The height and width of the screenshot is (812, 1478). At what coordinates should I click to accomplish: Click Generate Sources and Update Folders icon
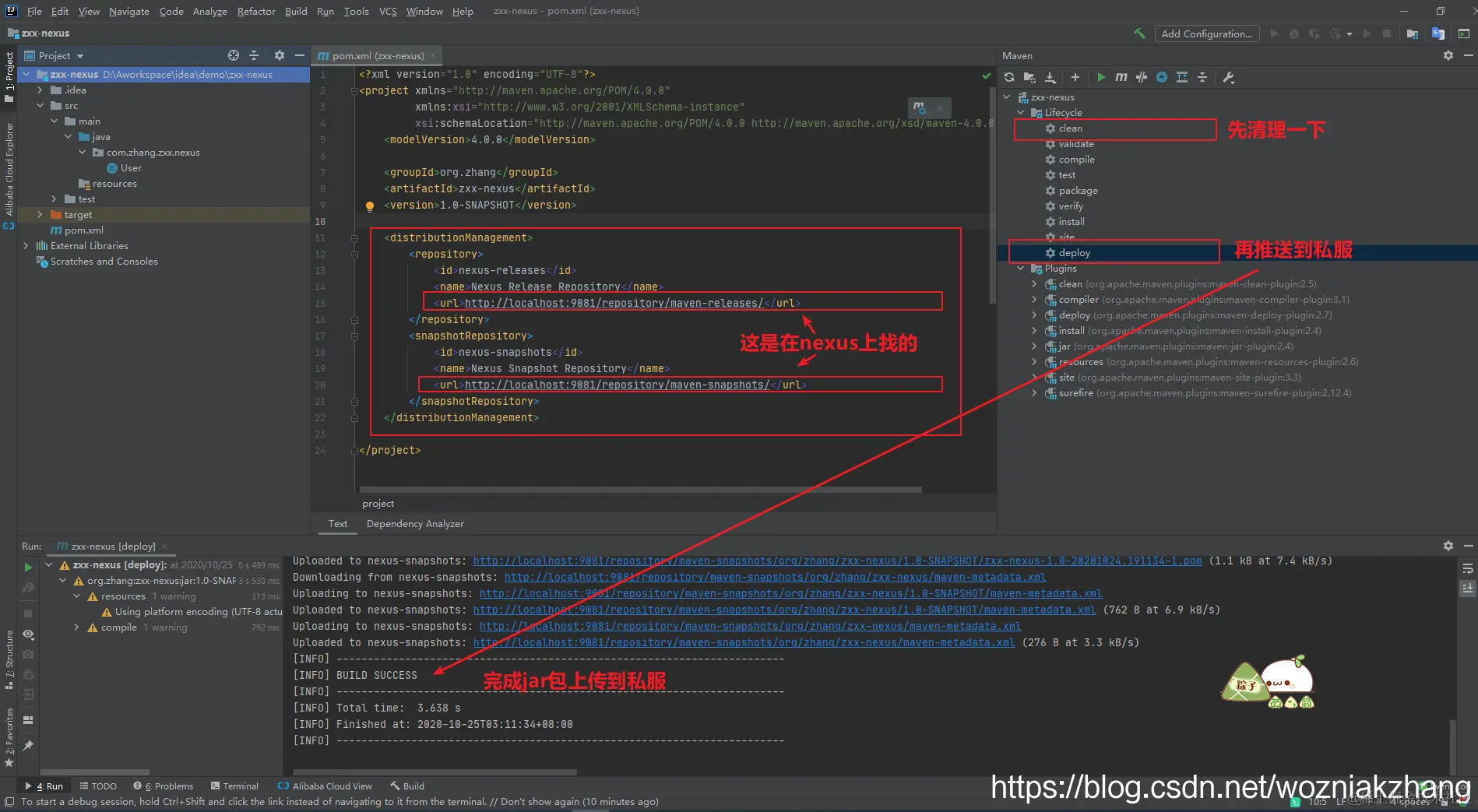(x=1029, y=77)
